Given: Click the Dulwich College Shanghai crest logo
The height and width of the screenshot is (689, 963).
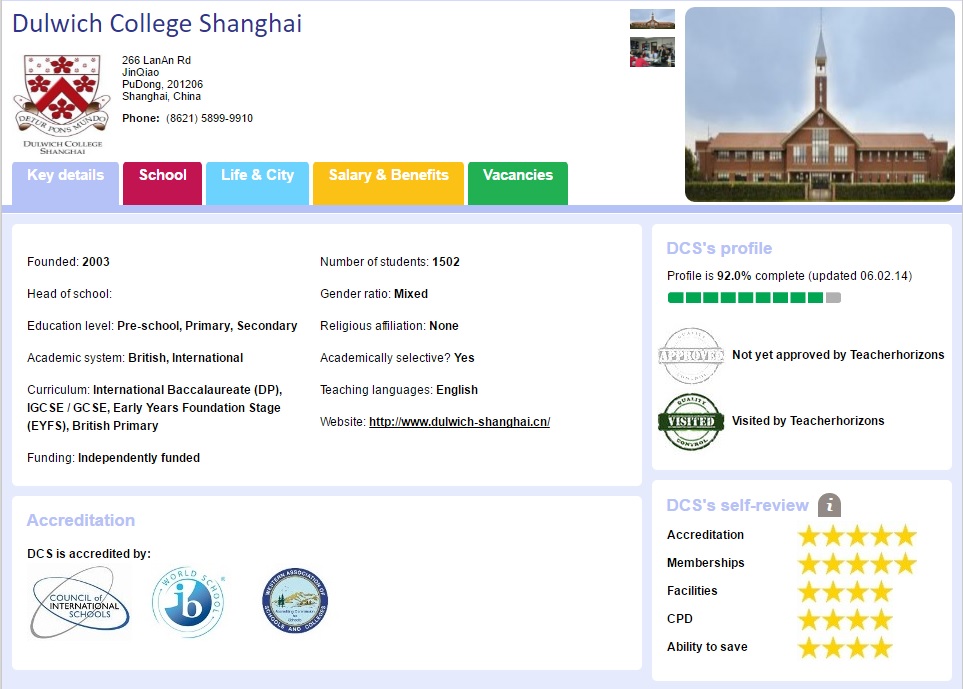Looking at the screenshot, I should 62,104.
